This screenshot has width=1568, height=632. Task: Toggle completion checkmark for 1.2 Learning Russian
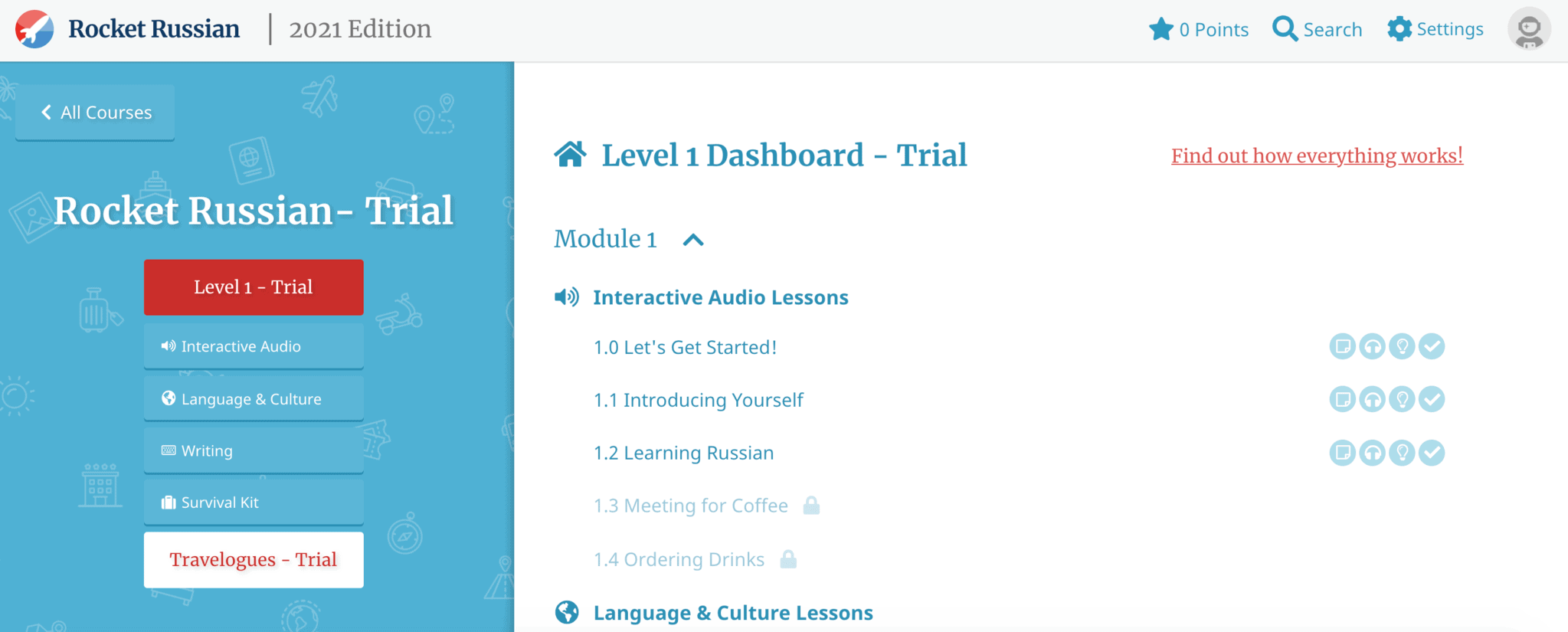pyautogui.click(x=1433, y=452)
